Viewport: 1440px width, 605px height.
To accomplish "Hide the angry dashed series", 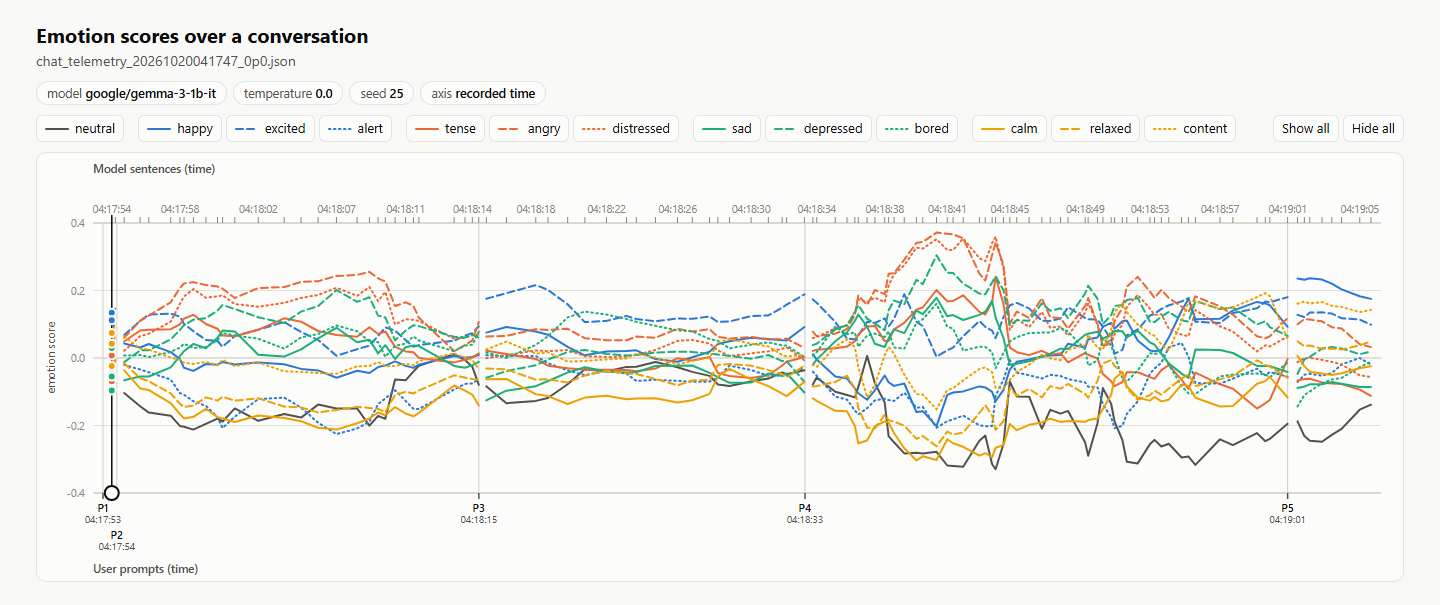I will point(529,128).
